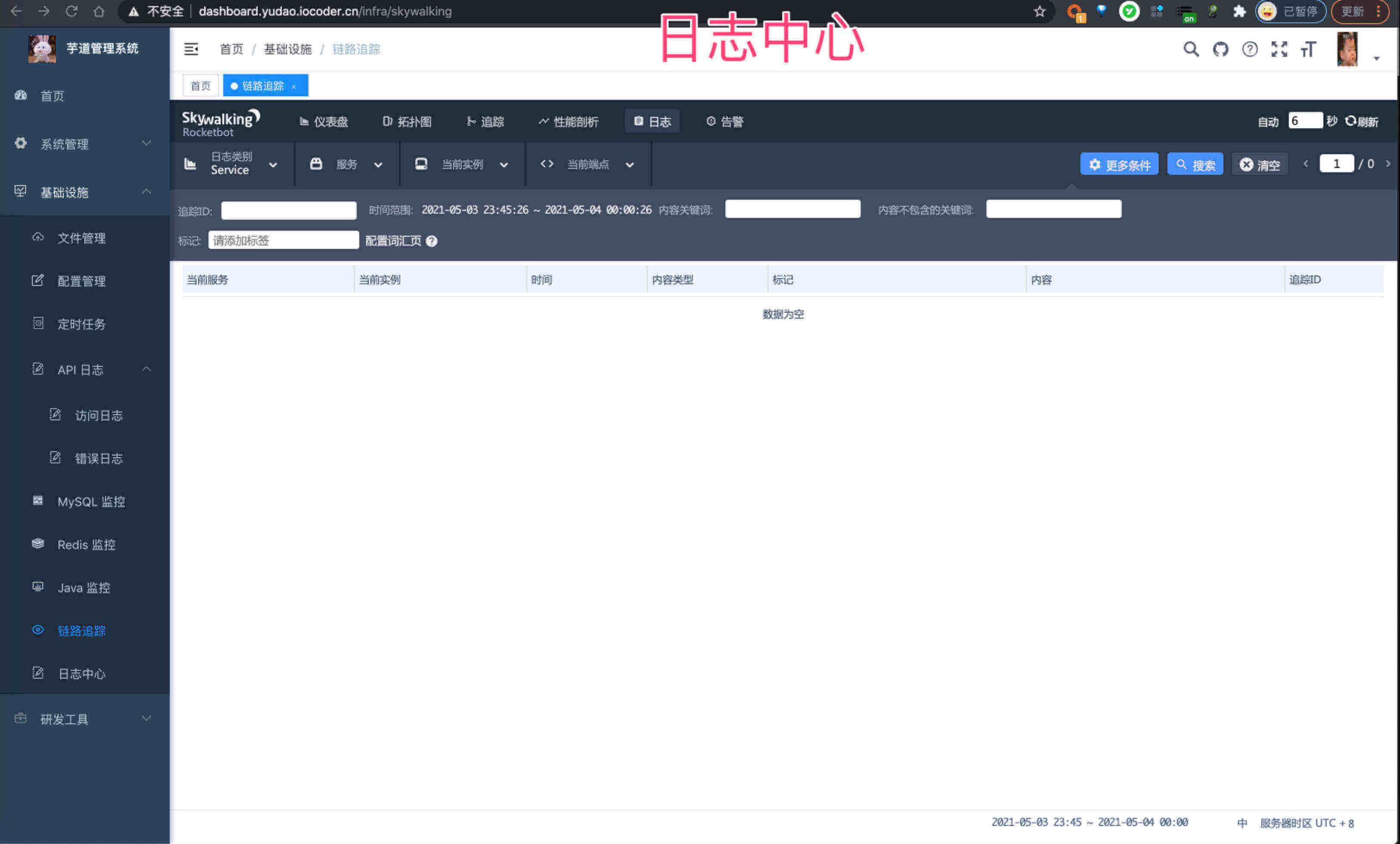1400x844 pixels.
Task: Collapse the sidebar with the hamburger icon
Action: pos(192,50)
